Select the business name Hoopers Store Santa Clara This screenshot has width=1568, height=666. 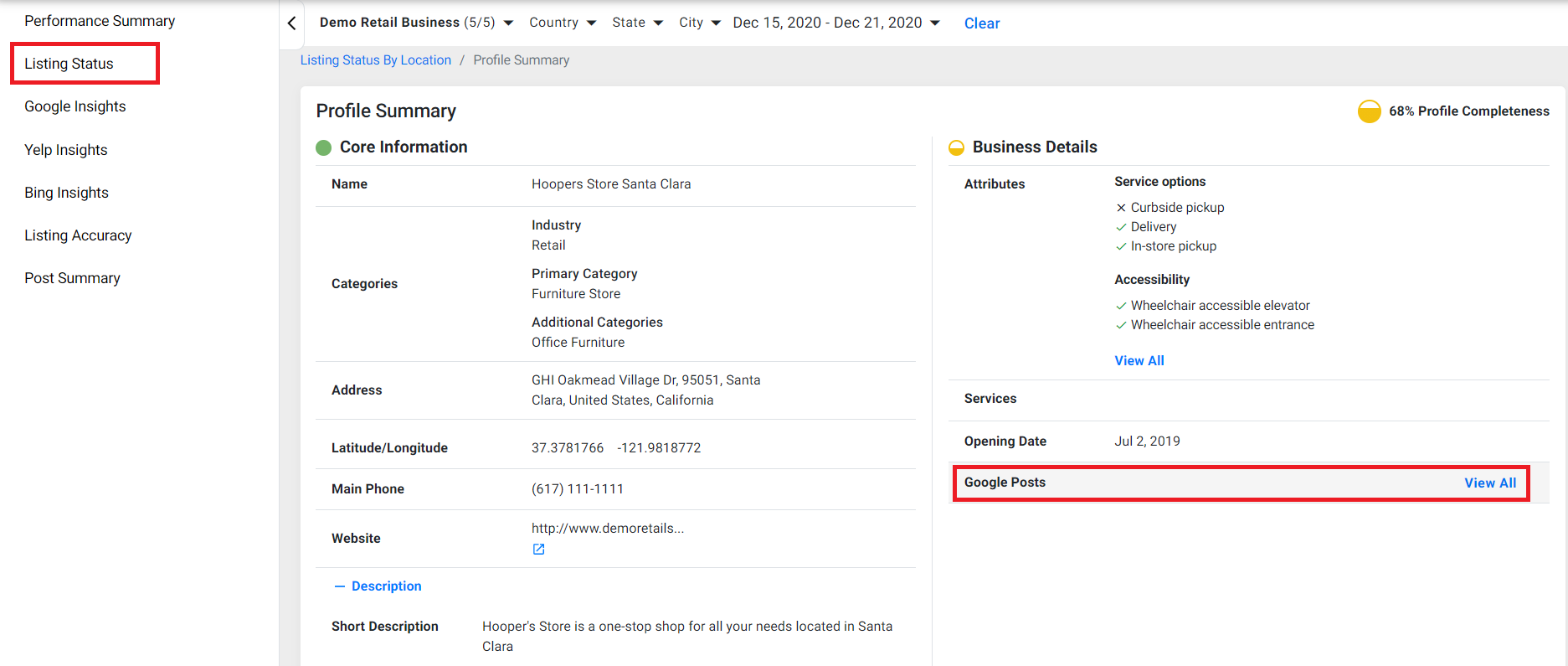pyautogui.click(x=611, y=184)
